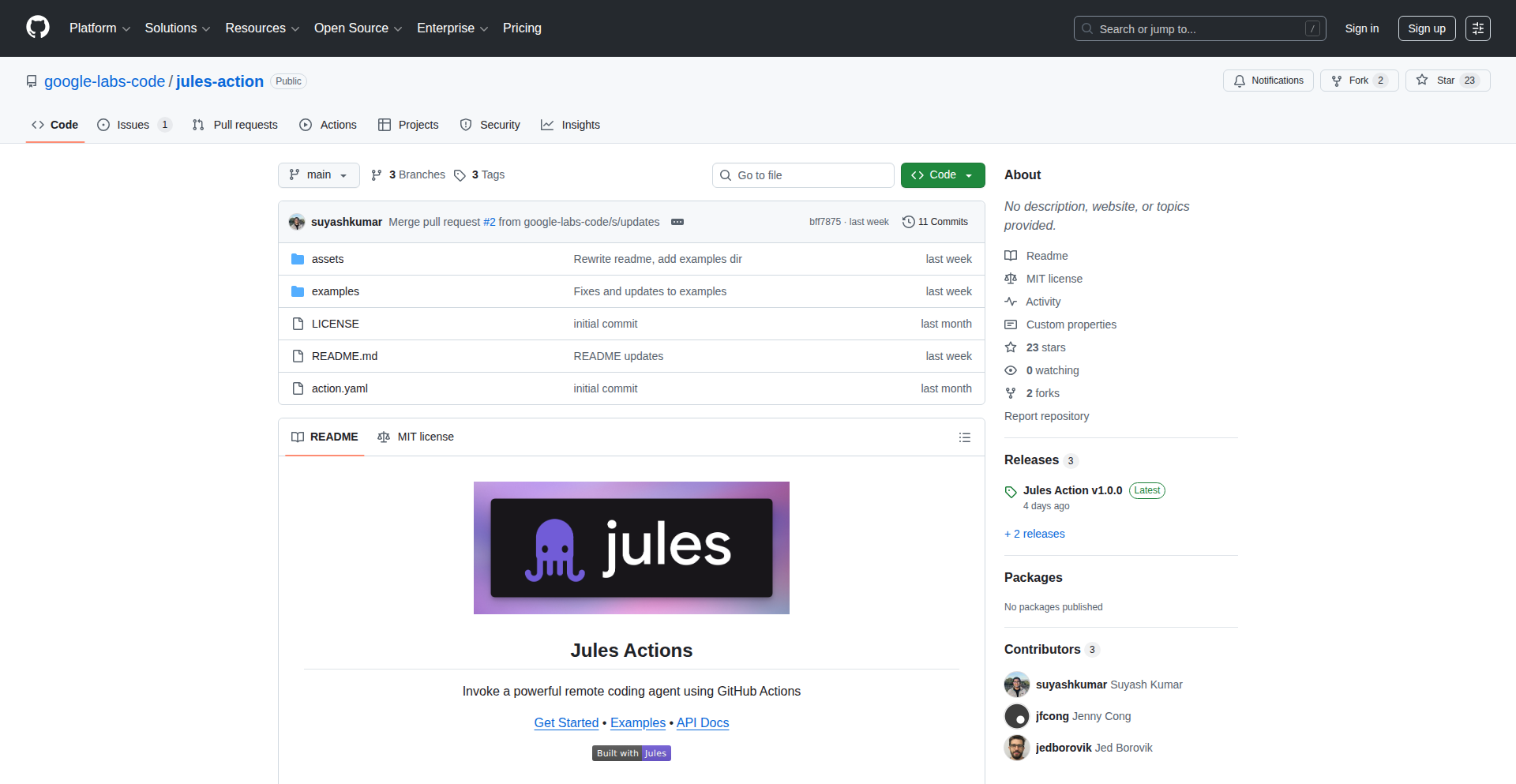The height and width of the screenshot is (784, 1516).
Task: Click the command palette icon beside Sign up
Action: [1478, 28]
